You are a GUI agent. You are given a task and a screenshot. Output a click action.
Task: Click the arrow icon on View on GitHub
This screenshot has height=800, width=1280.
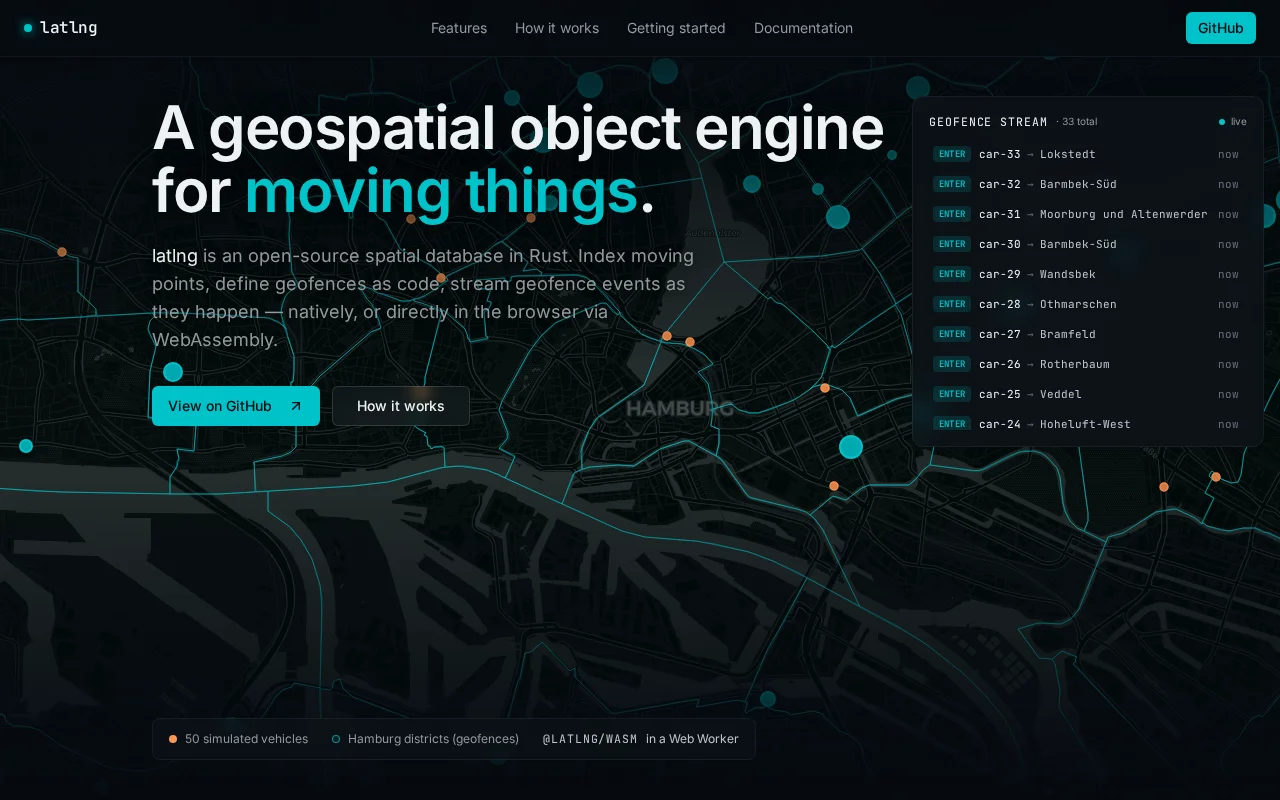pyautogui.click(x=295, y=406)
